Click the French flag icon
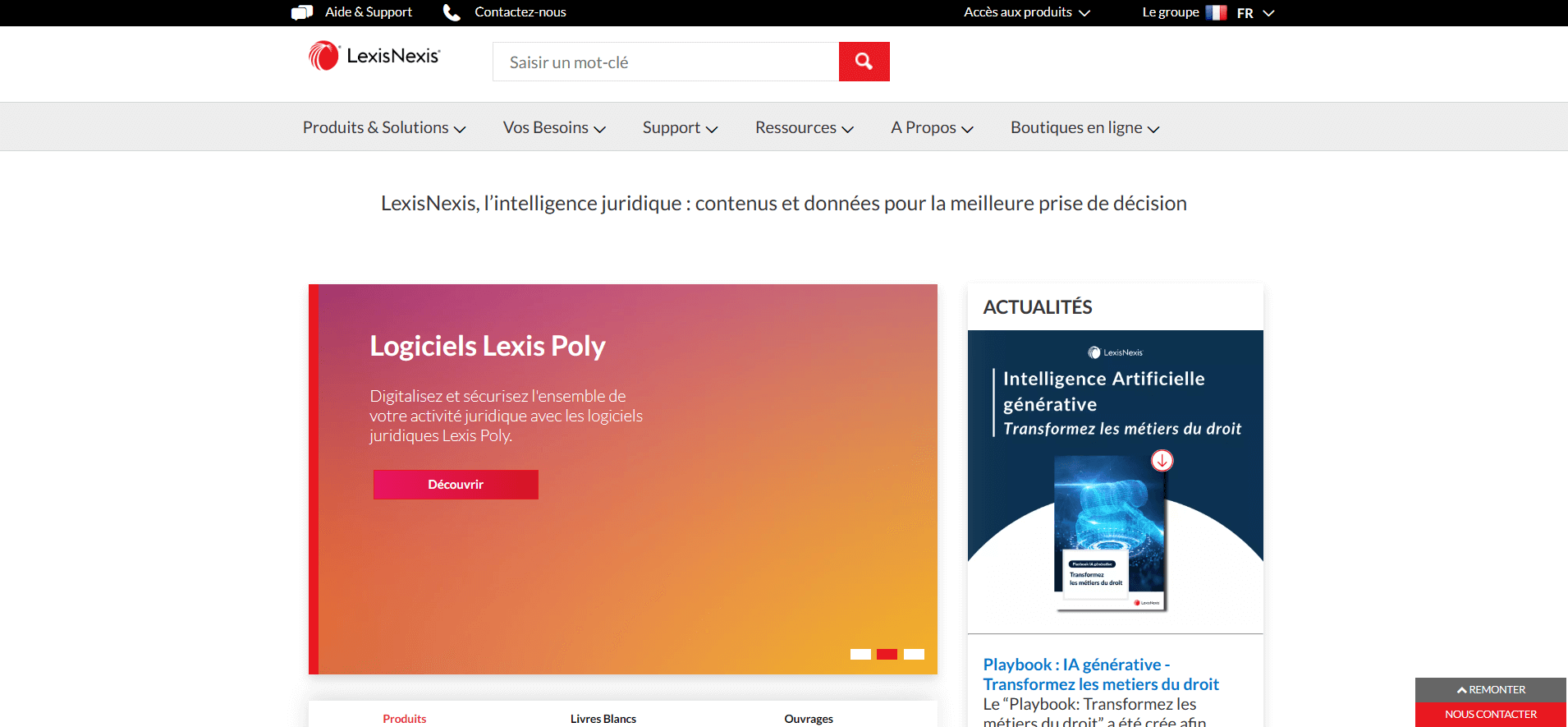This screenshot has height=727, width=1568. (1216, 12)
